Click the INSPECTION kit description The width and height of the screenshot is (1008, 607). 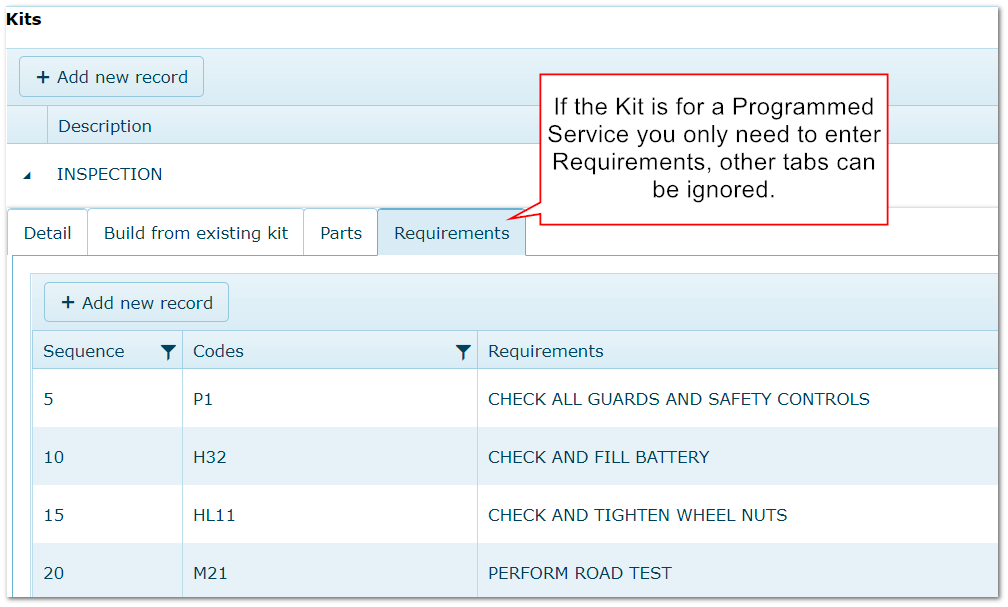pyautogui.click(x=109, y=174)
